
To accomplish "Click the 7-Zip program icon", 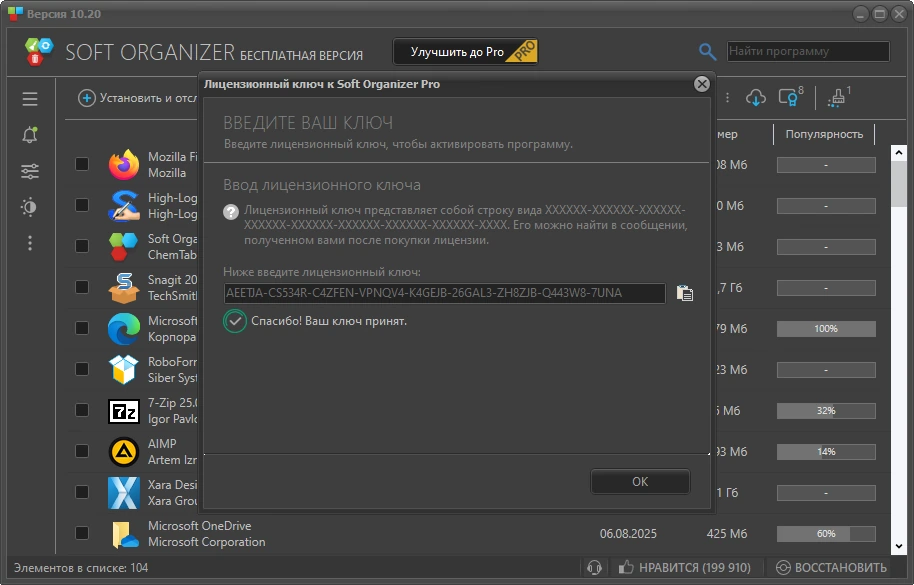I will (x=124, y=411).
